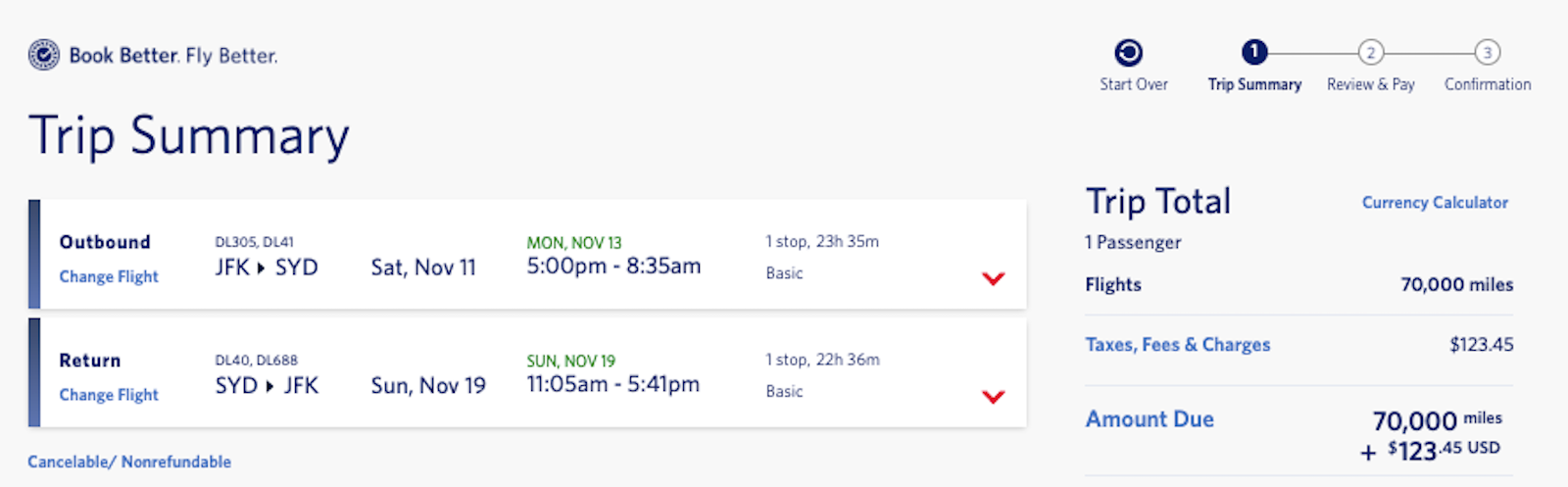Viewport: 1568px width, 487px height.
Task: Select step 2 Review & Pay circle
Action: [1371, 52]
